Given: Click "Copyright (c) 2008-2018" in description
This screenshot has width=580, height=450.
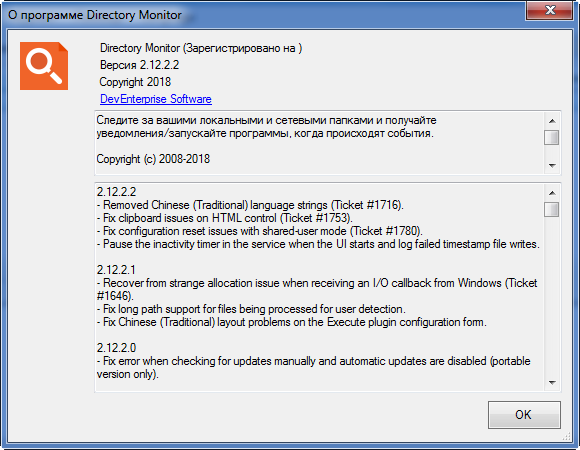Looking at the screenshot, I should point(153,159).
